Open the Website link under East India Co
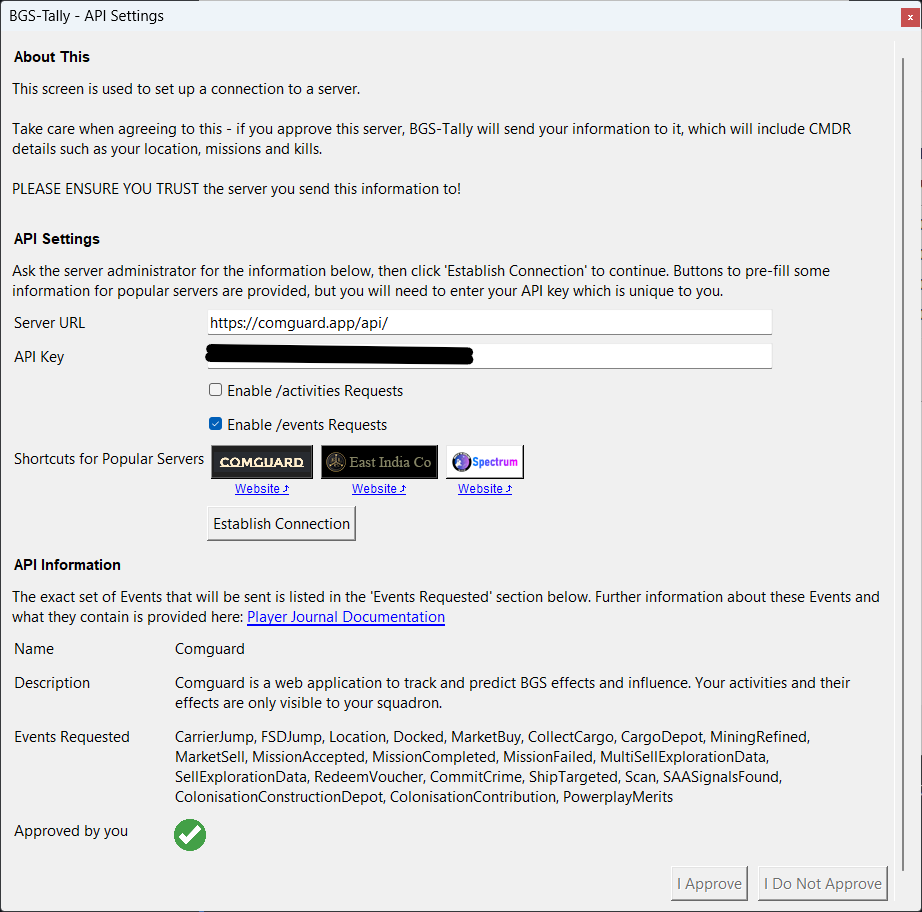The width and height of the screenshot is (922, 912). [x=379, y=489]
